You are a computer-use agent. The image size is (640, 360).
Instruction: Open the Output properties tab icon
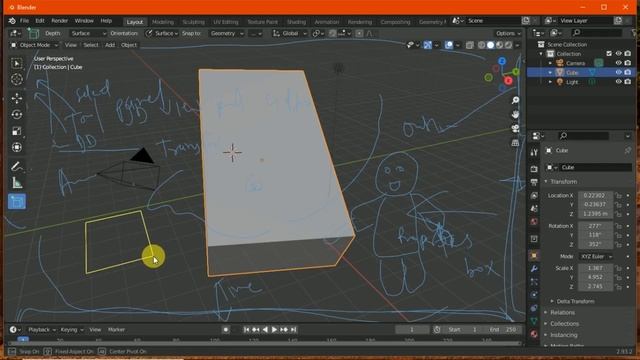click(x=534, y=182)
